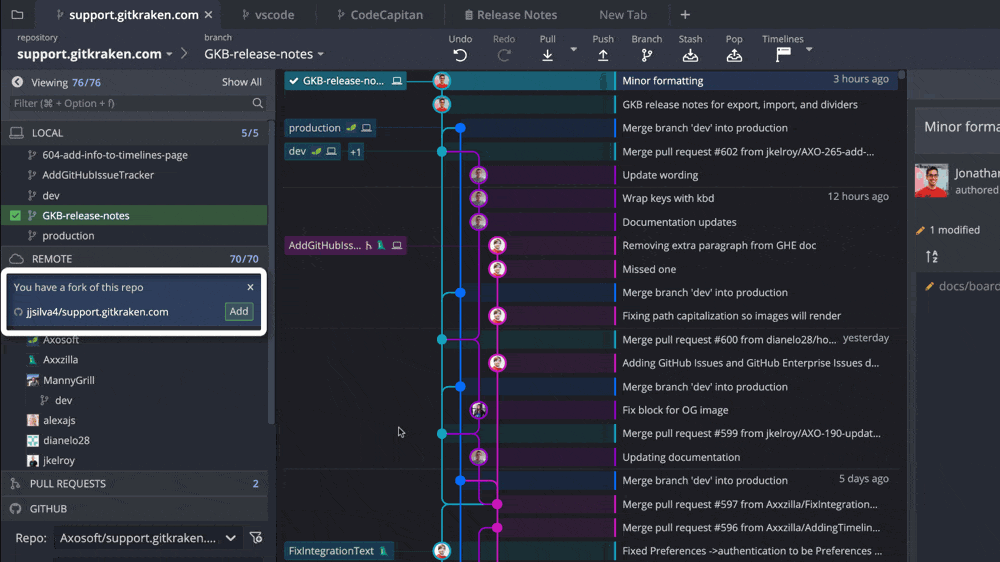Click the FixIntegrationText branch graph label
This screenshot has height=562, width=1000.
339,551
